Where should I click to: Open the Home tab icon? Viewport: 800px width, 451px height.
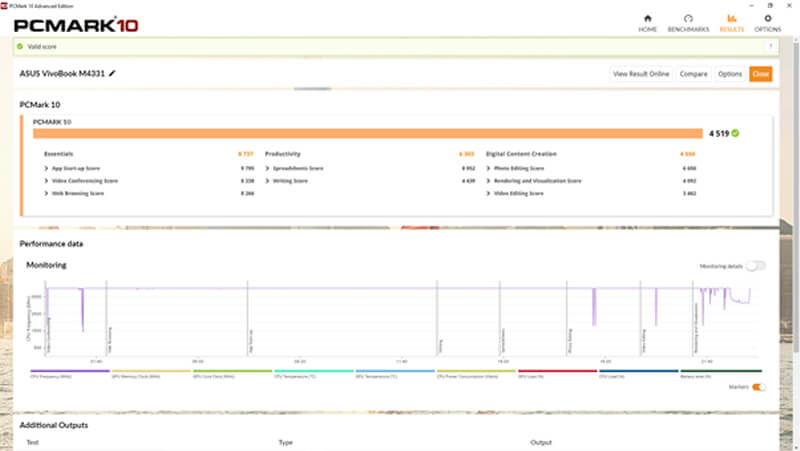647,23
